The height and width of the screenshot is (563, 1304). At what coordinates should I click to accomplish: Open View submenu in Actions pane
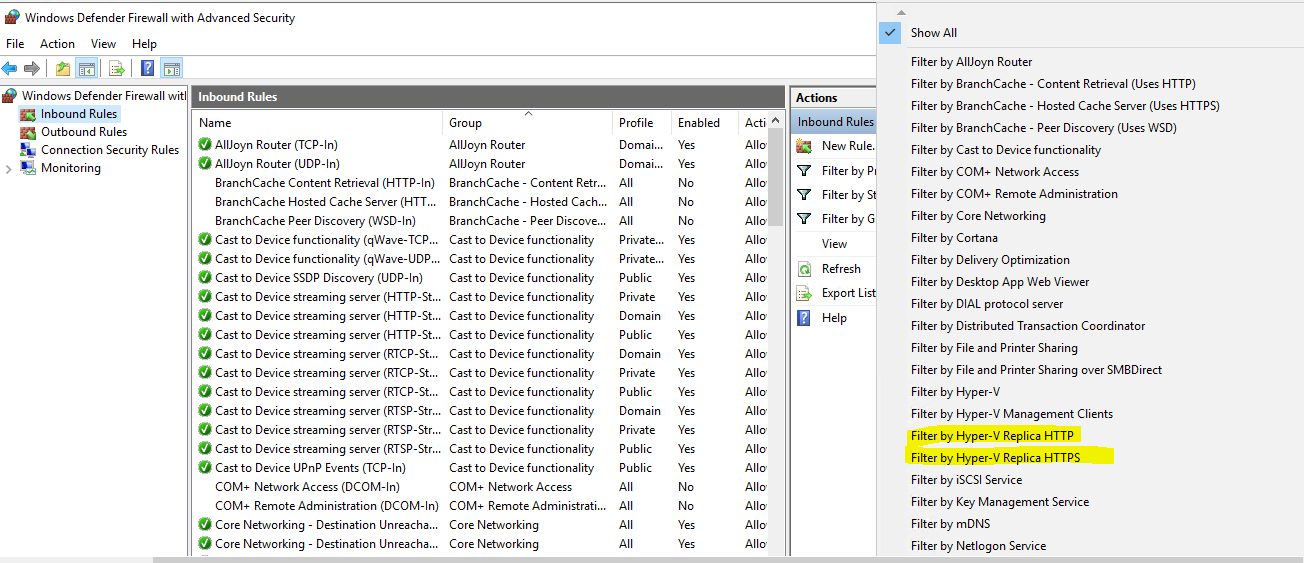pyautogui.click(x=834, y=244)
